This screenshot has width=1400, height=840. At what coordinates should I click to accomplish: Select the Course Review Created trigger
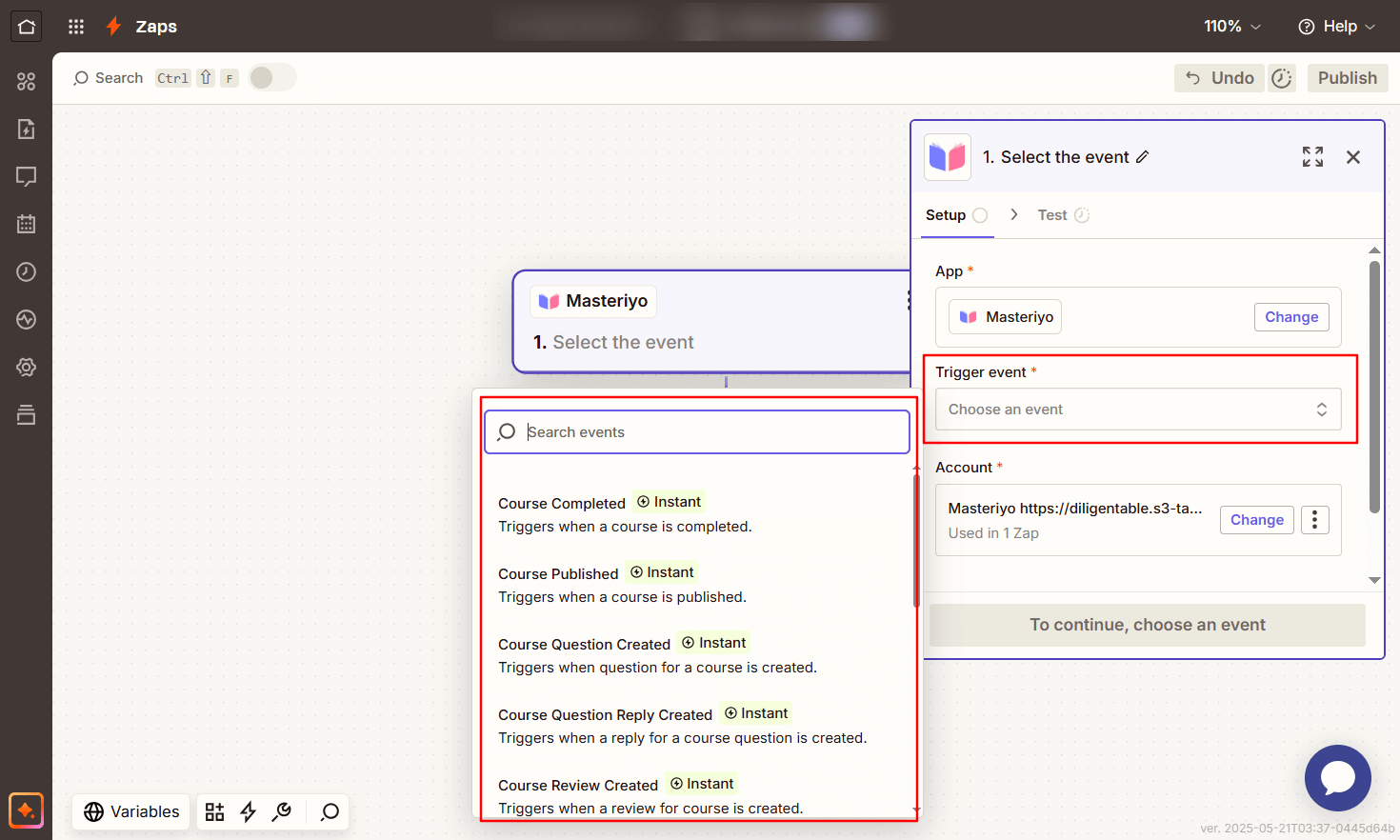[697, 794]
